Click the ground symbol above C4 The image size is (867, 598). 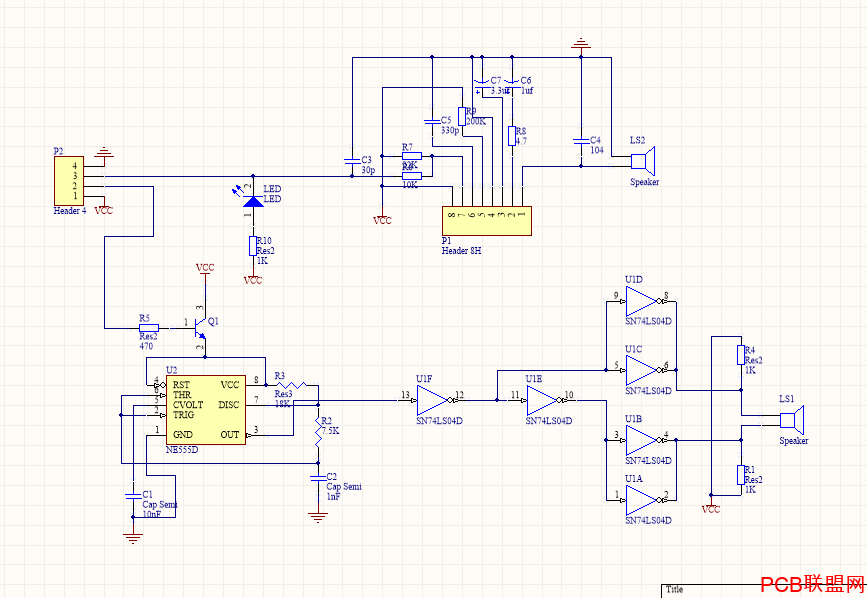(581, 45)
